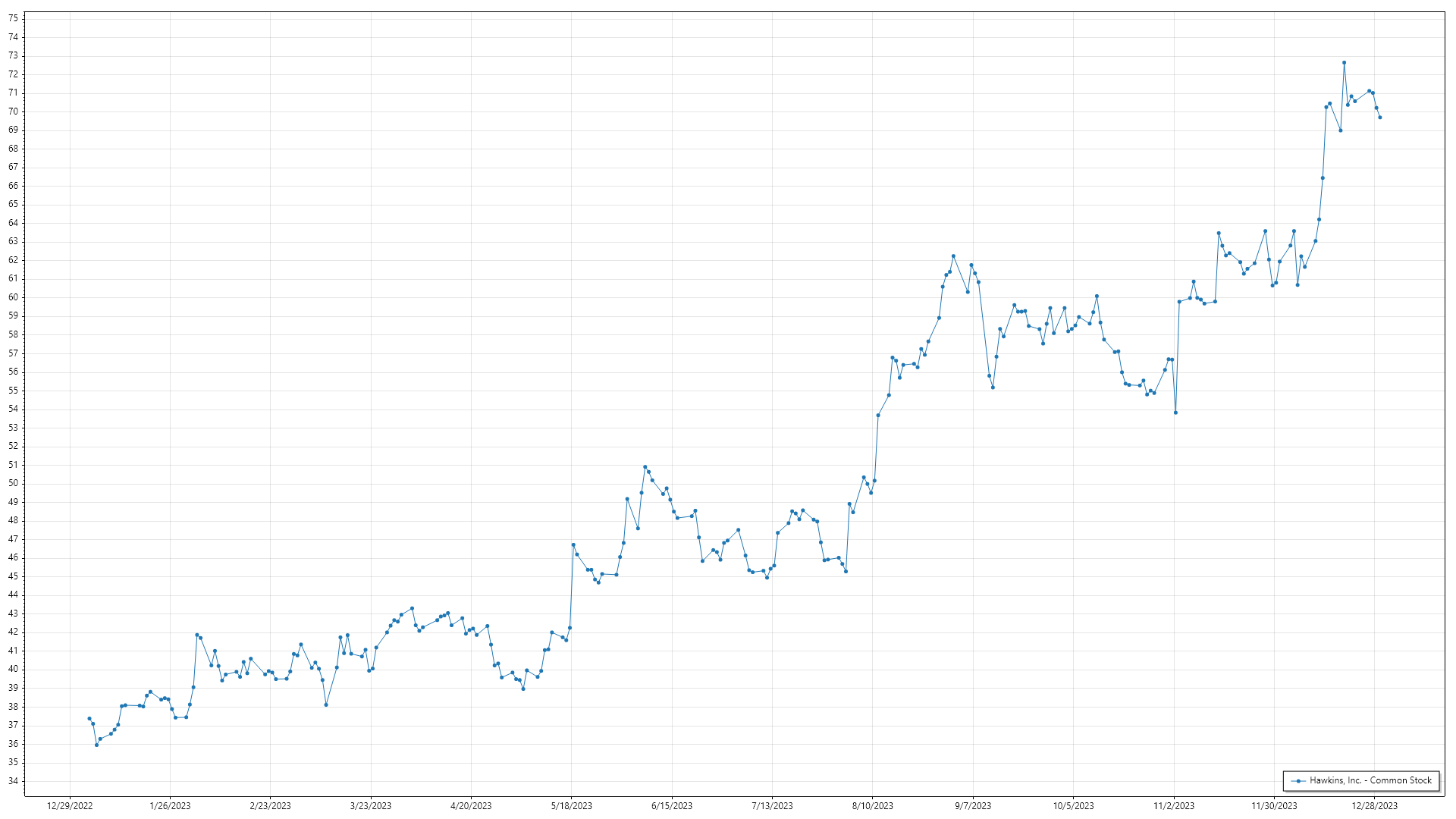Select the 3/23/2023 x-axis label
Viewport: 1456px width, 819px height.
[x=371, y=806]
